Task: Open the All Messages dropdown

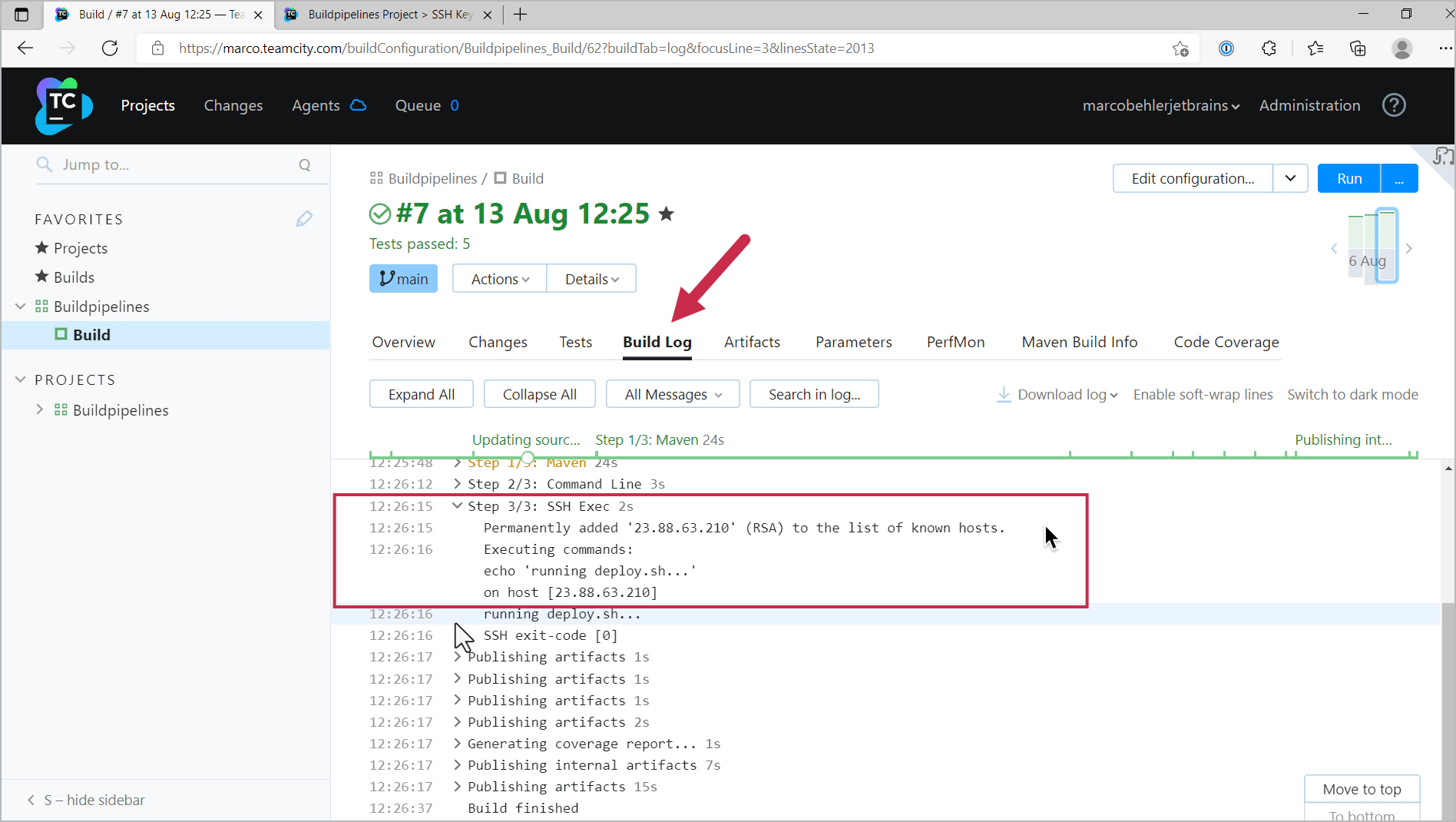Action: coord(672,394)
